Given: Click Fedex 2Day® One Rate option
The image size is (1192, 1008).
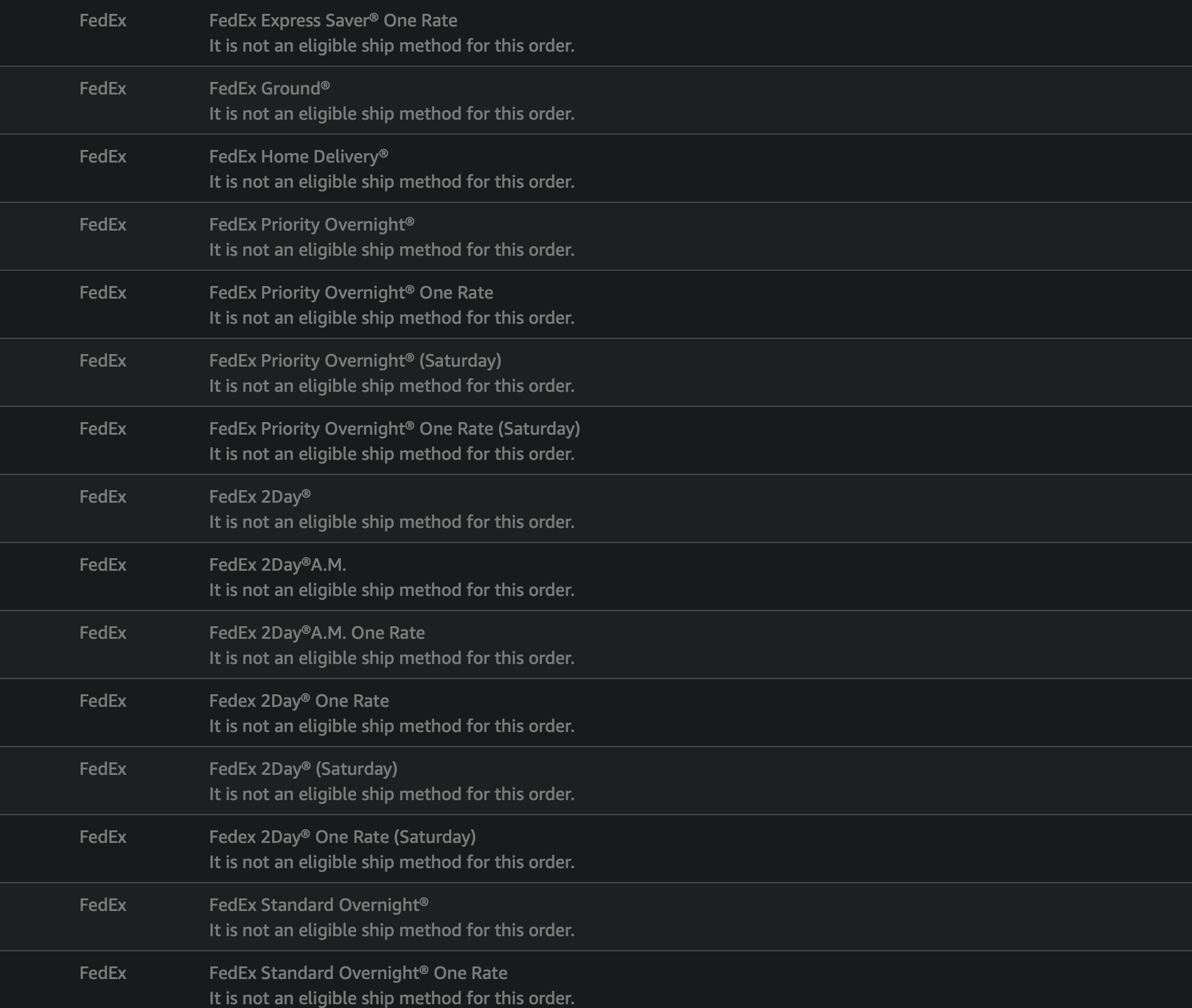Looking at the screenshot, I should click(299, 701).
